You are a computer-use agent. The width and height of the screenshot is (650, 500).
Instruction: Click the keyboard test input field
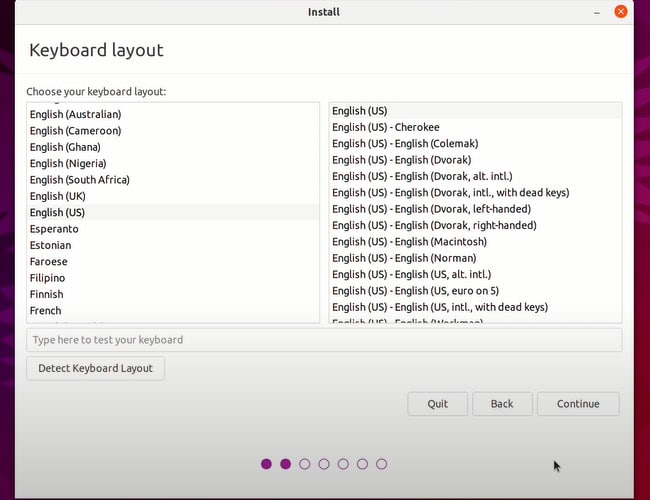[x=324, y=340]
